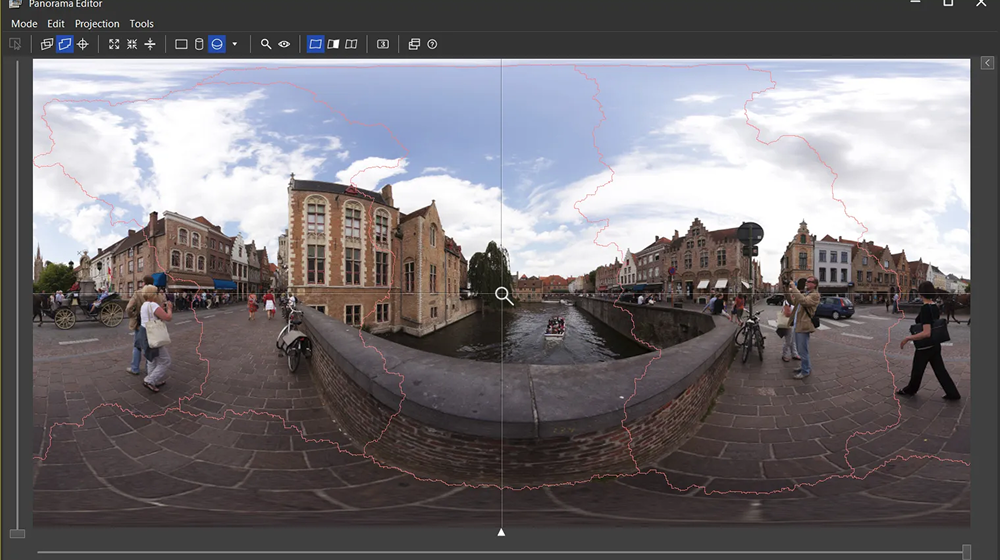Viewport: 1000px width, 560px height.
Task: Toggle the mask seam edit mode
Action: 65,44
